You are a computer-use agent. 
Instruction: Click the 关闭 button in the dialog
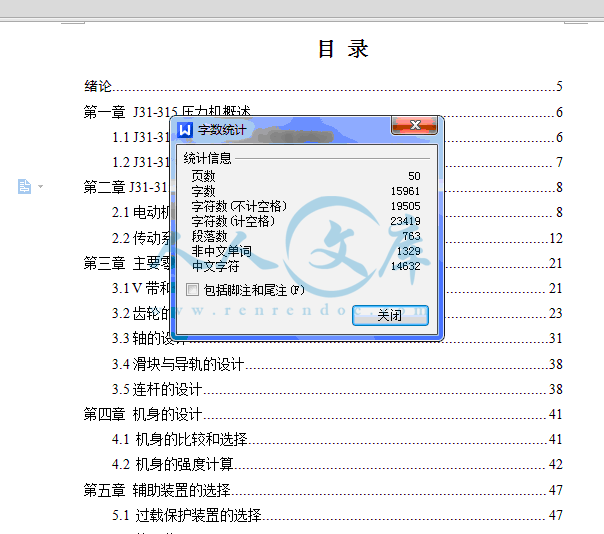[390, 316]
